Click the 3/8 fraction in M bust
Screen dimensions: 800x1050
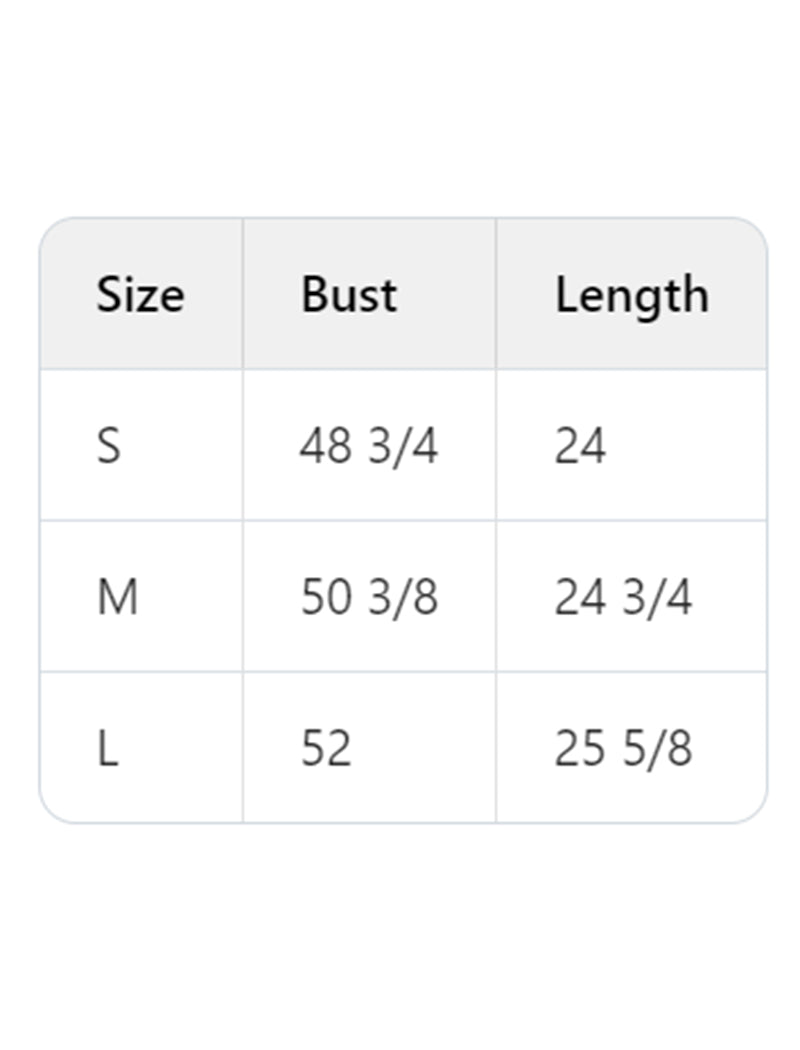coord(403,598)
